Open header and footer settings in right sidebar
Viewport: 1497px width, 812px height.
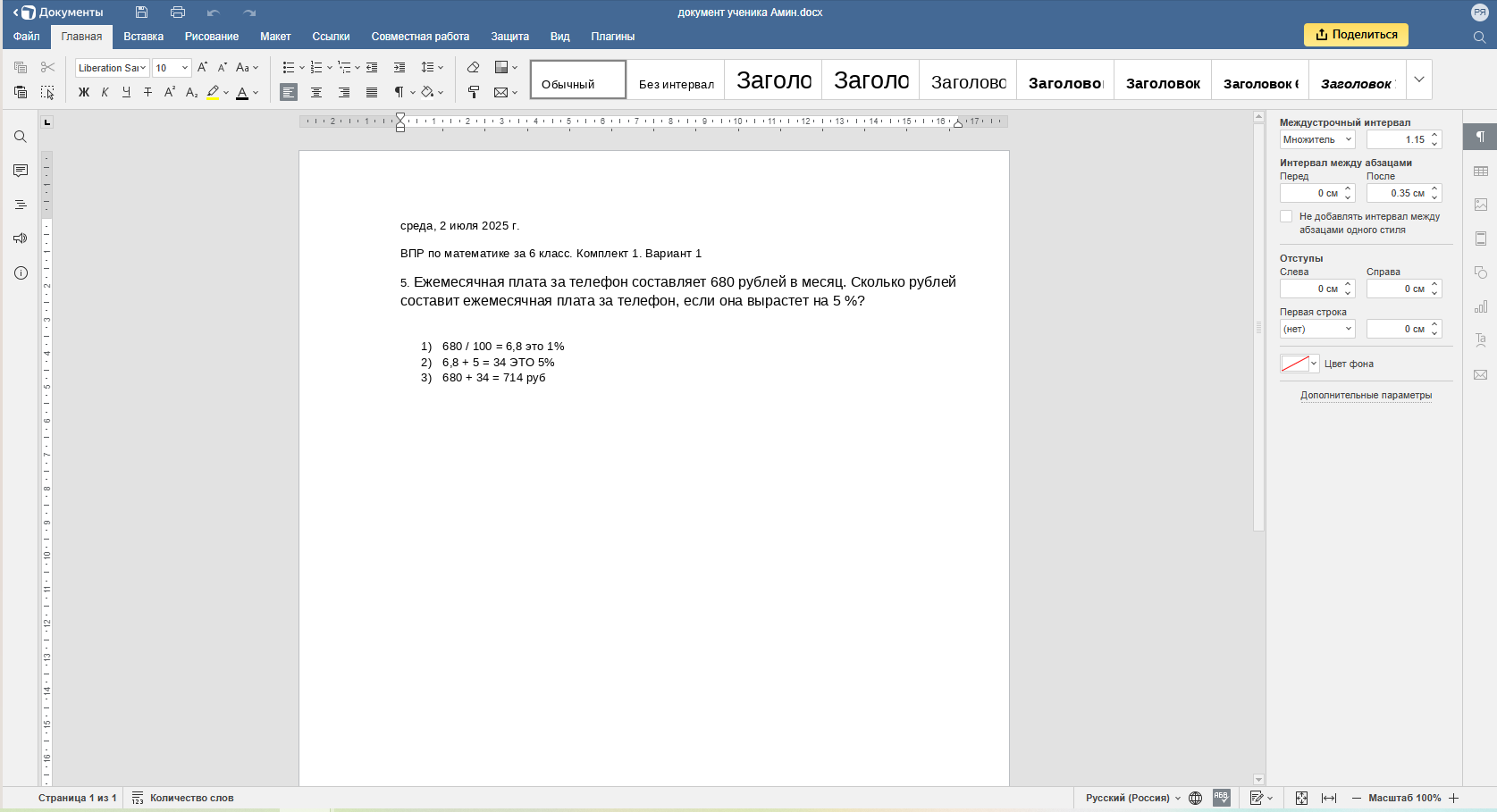[1481, 239]
